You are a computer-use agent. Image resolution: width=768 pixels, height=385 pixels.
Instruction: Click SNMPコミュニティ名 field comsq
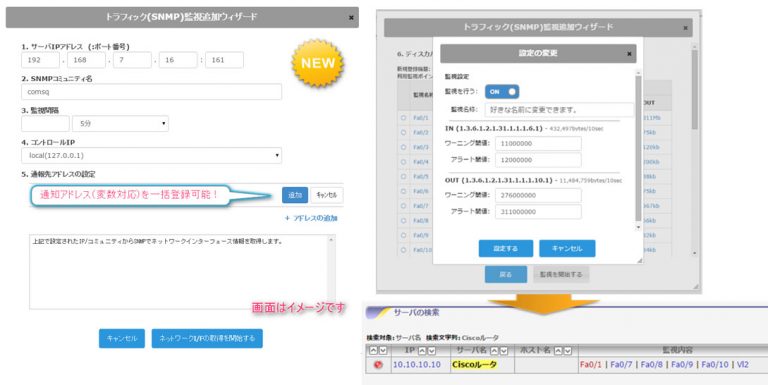point(151,92)
